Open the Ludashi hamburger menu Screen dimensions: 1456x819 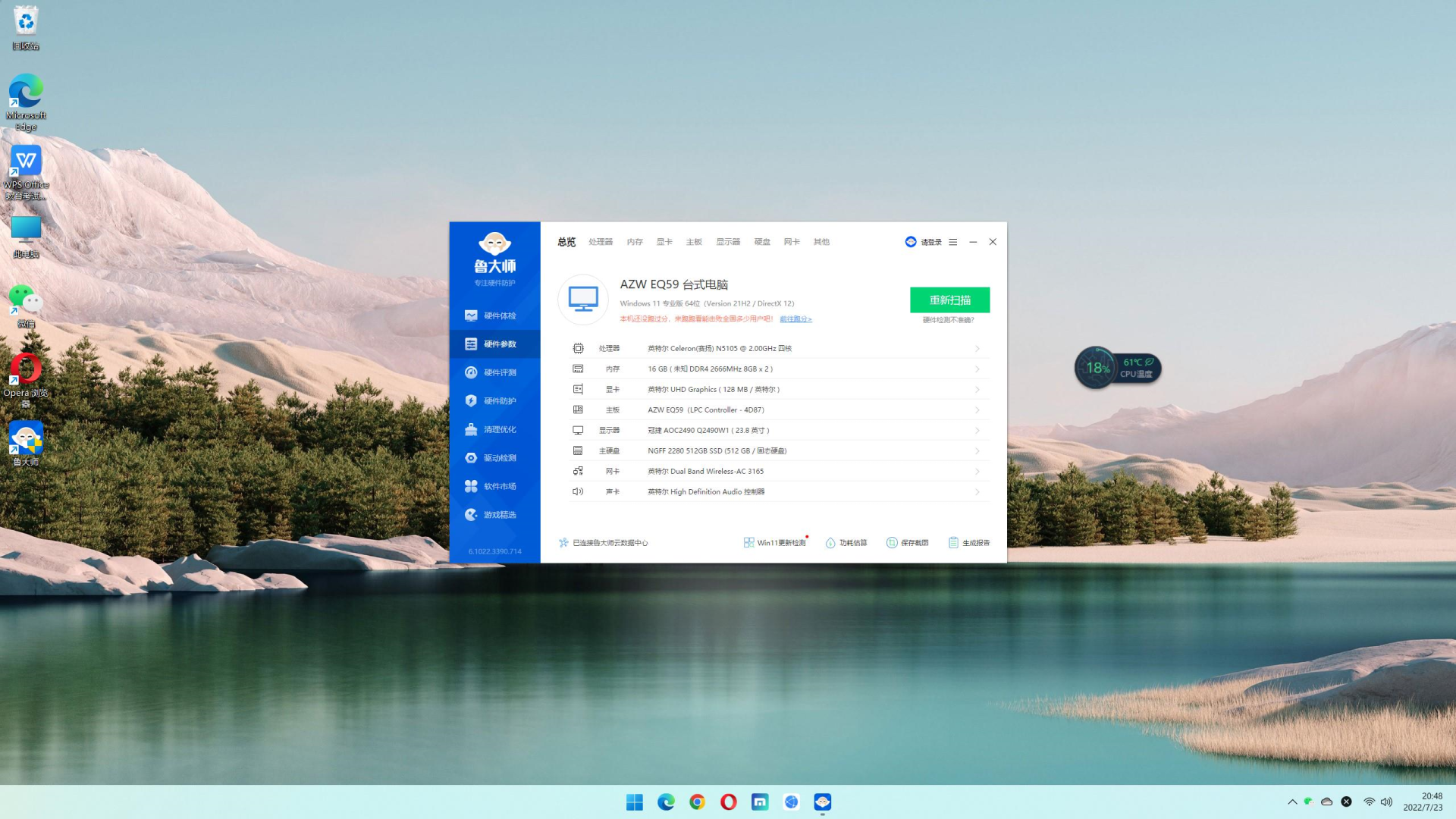[953, 242]
